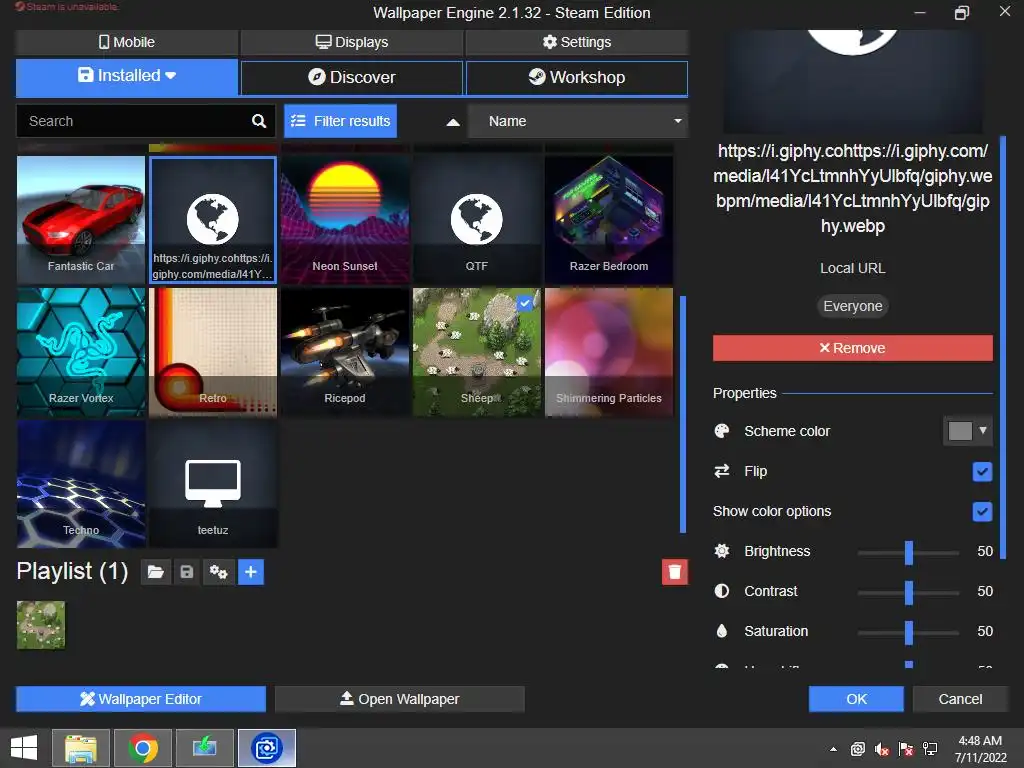Select the QTF web wallpaper

point(477,219)
